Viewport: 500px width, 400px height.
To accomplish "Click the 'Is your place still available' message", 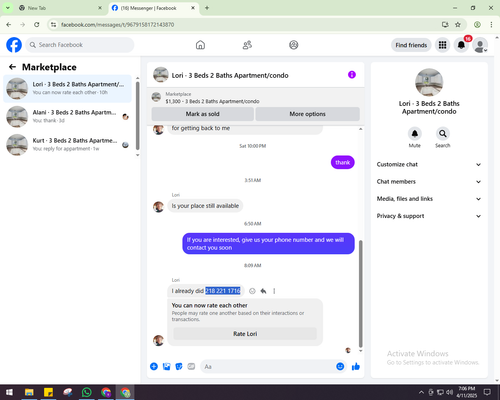I will point(205,206).
